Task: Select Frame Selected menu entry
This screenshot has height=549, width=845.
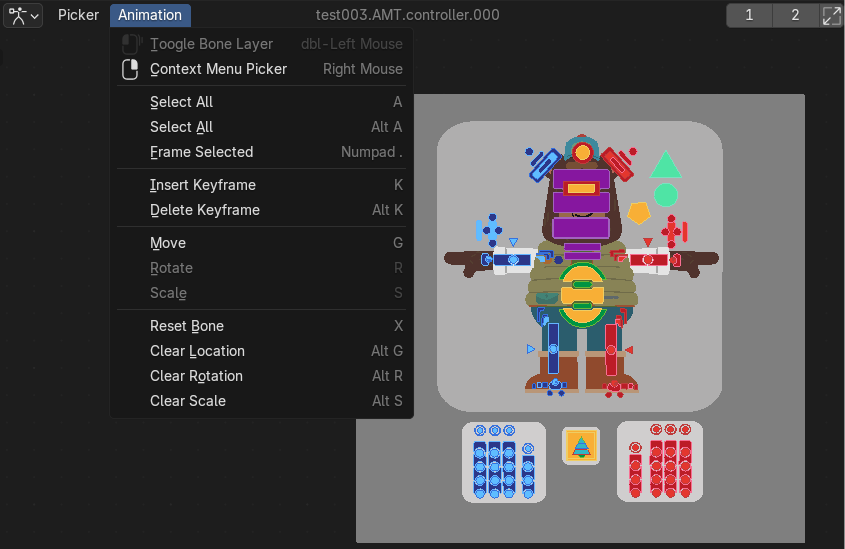Action: point(201,152)
